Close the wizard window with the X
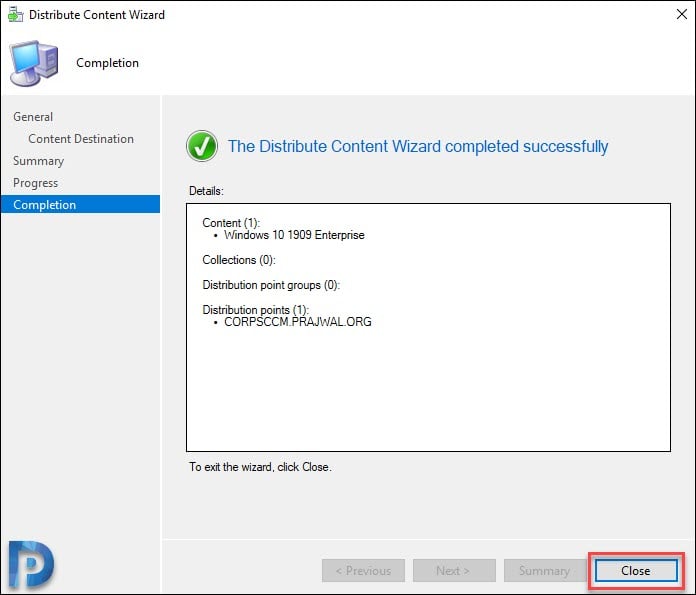696x595 pixels. tap(682, 14)
